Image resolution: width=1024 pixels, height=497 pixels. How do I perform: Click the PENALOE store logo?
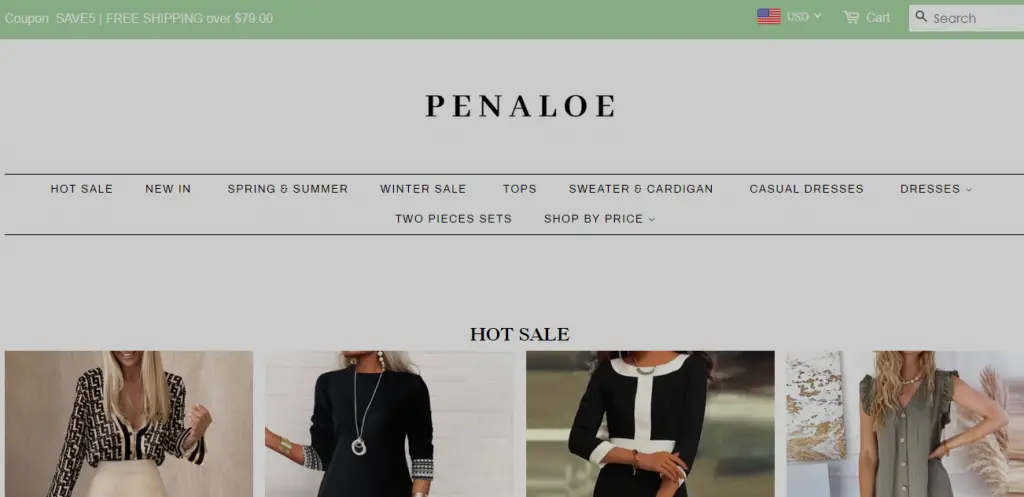(520, 106)
